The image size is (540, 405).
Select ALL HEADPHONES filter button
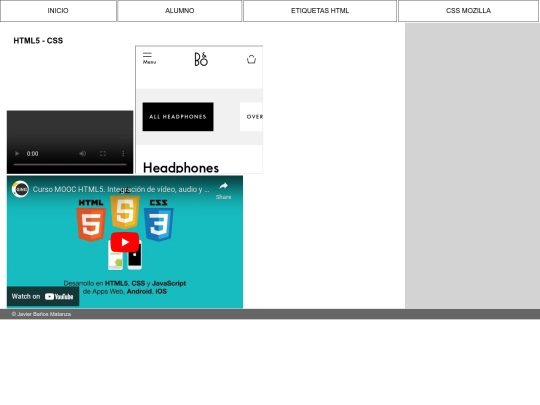[178, 117]
